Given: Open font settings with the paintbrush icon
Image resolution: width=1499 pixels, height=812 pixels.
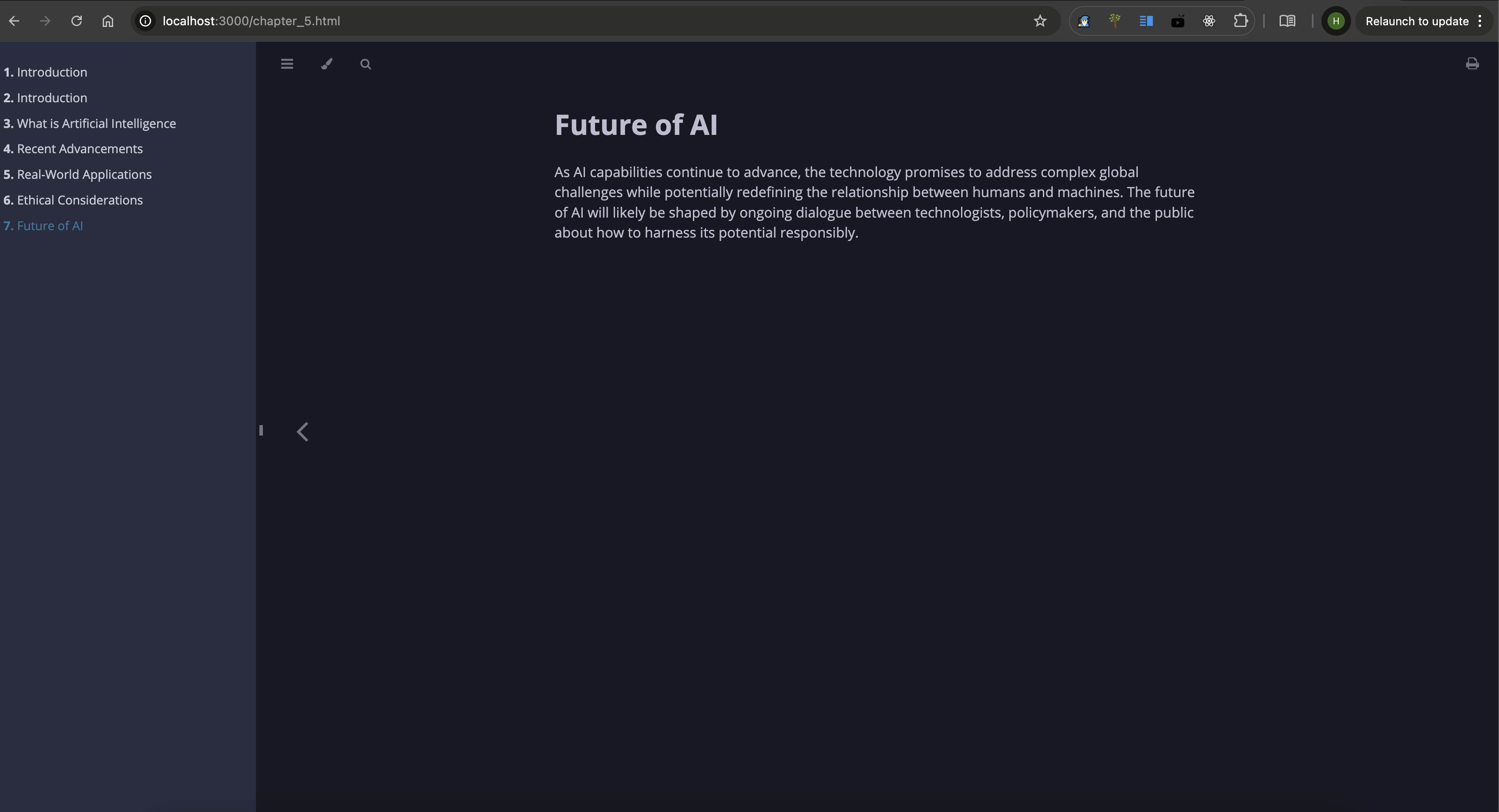Looking at the screenshot, I should [326, 64].
